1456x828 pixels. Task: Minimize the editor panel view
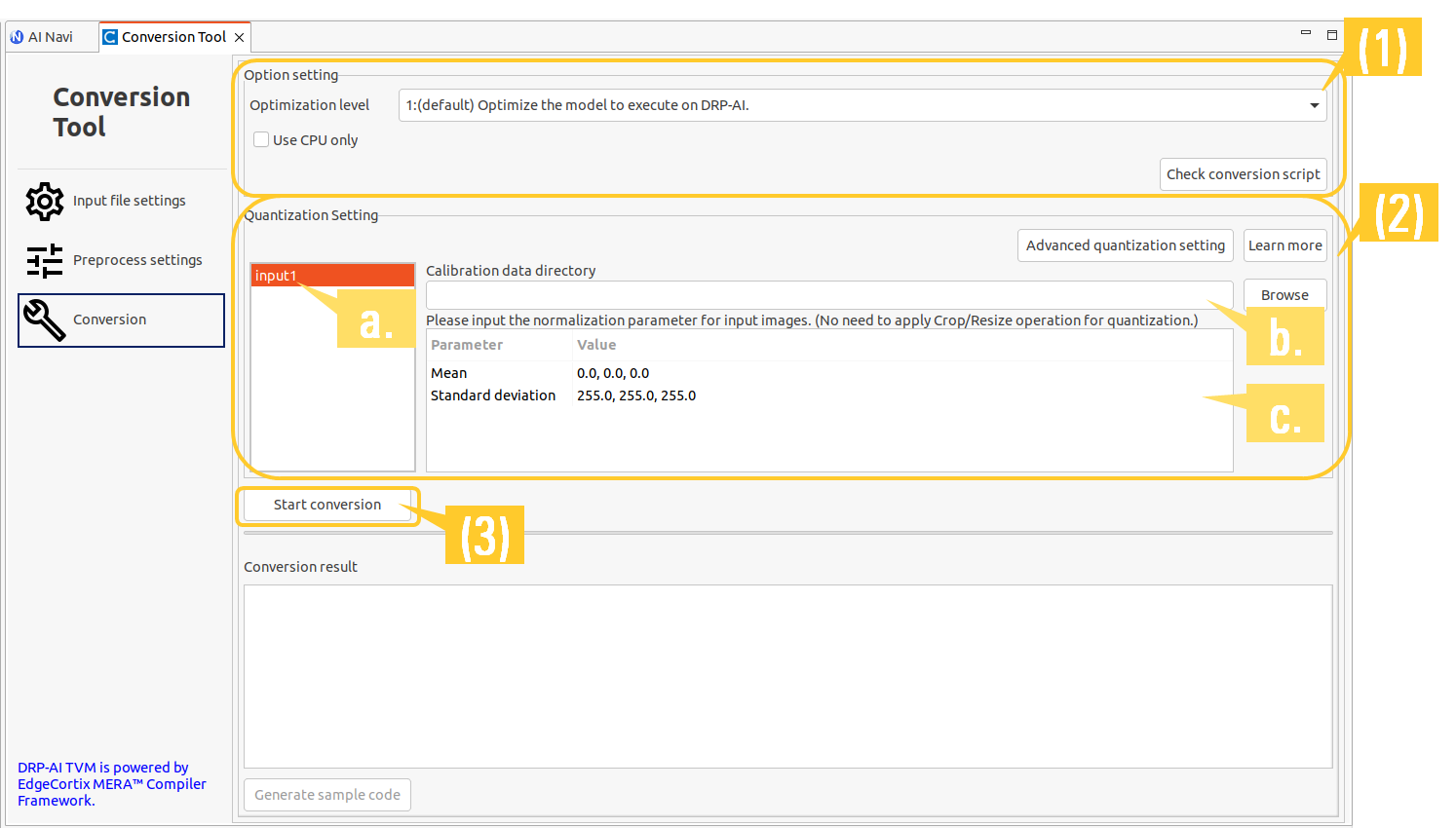pyautogui.click(x=1306, y=34)
